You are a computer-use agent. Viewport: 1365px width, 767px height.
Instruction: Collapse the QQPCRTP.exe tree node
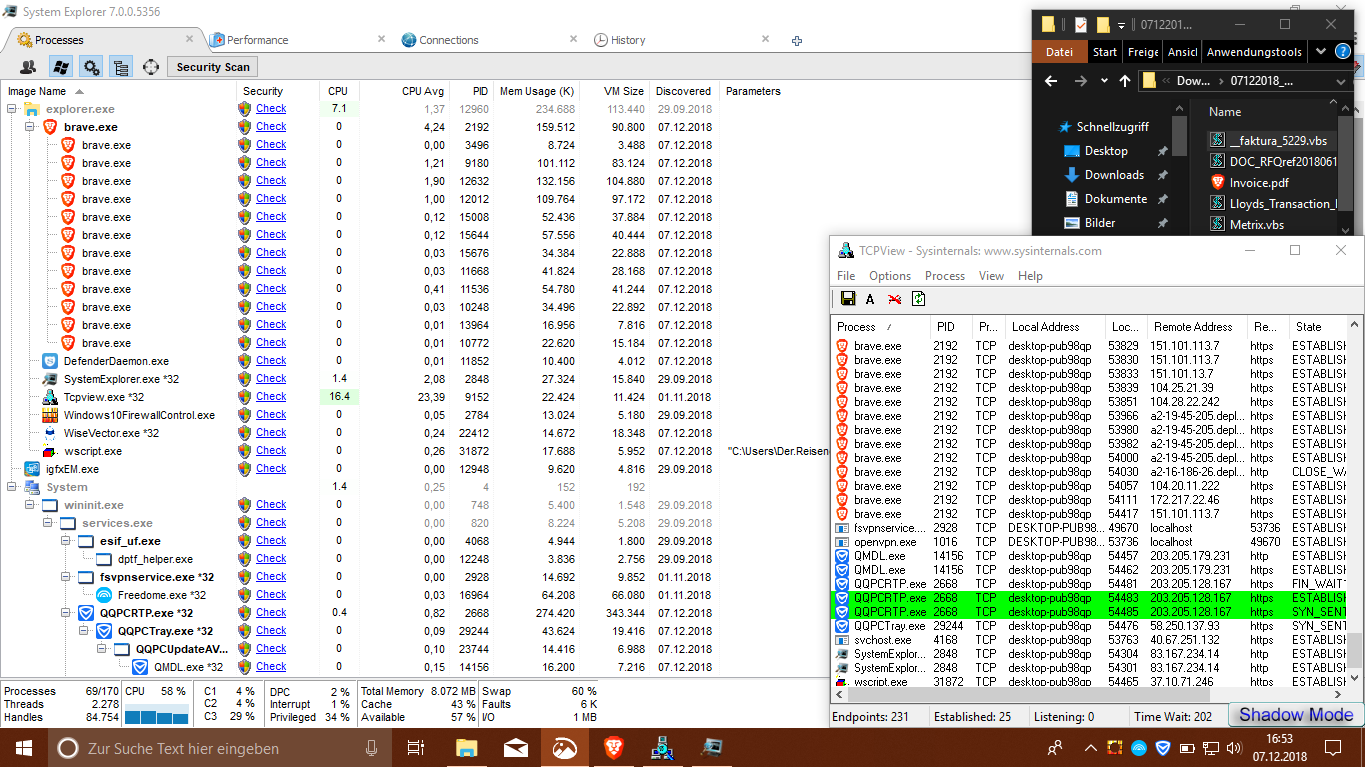coord(66,613)
